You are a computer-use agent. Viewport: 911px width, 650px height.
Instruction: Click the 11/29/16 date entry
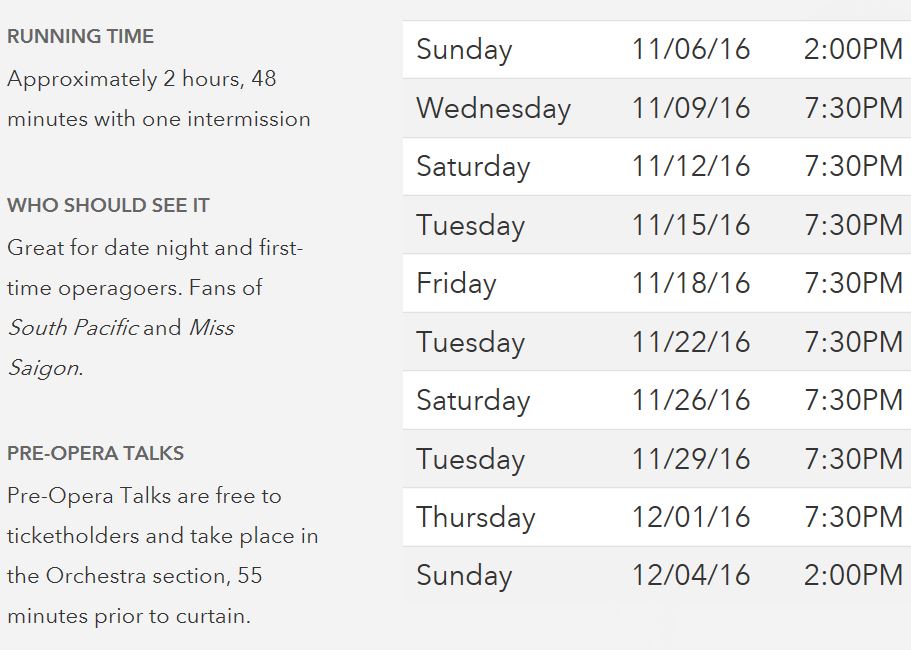(x=690, y=459)
